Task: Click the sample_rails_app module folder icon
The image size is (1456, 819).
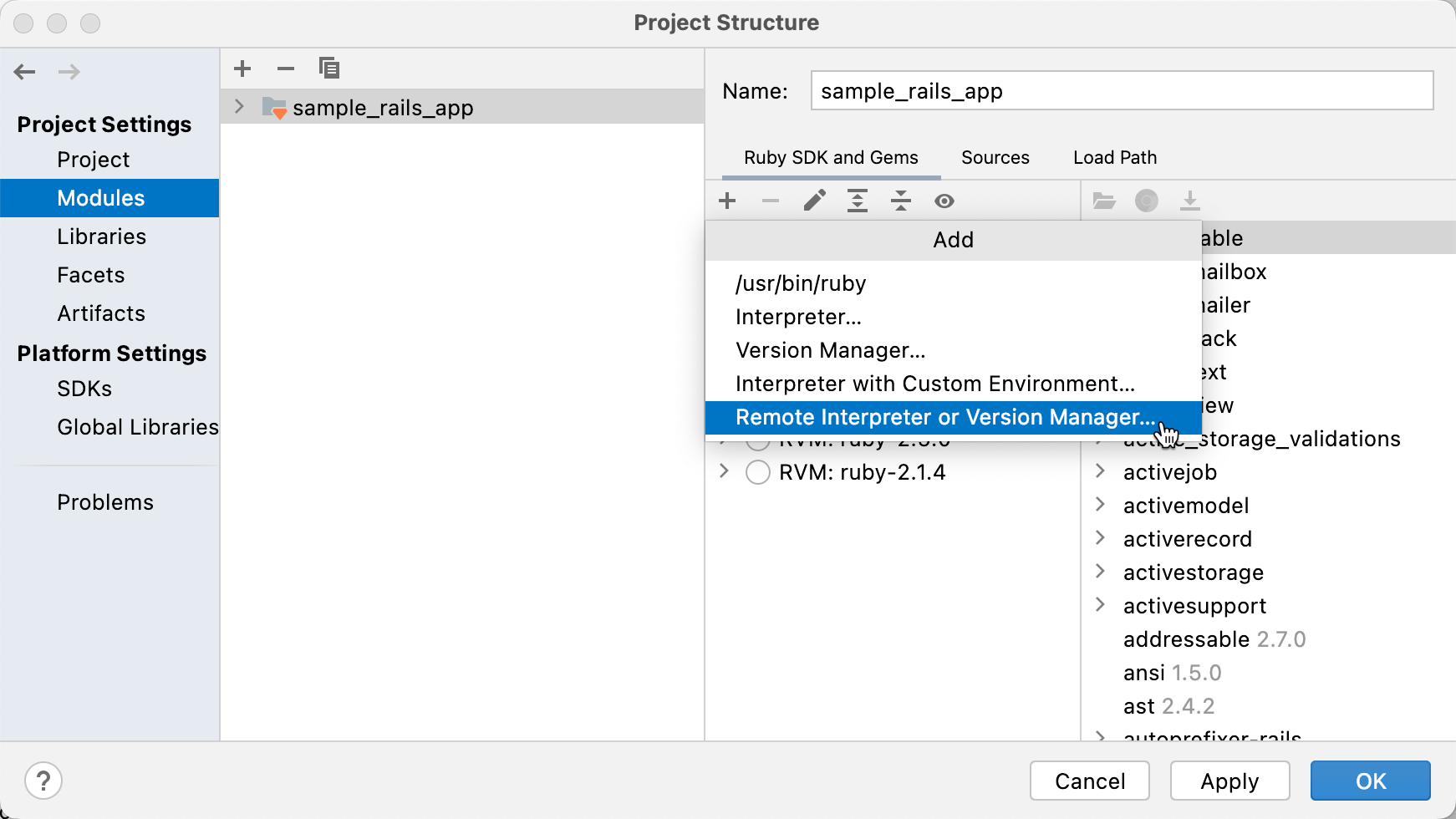Action: [x=274, y=108]
